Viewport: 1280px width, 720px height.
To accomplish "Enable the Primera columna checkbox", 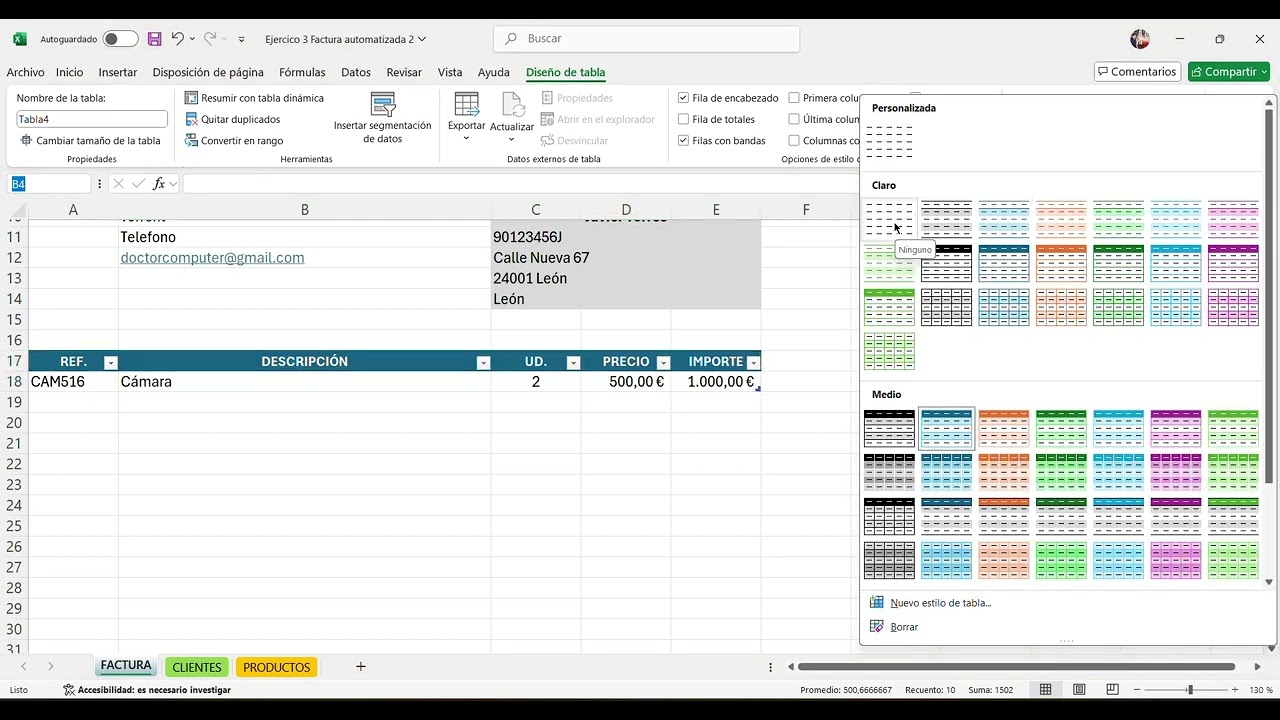I will pyautogui.click(x=794, y=98).
